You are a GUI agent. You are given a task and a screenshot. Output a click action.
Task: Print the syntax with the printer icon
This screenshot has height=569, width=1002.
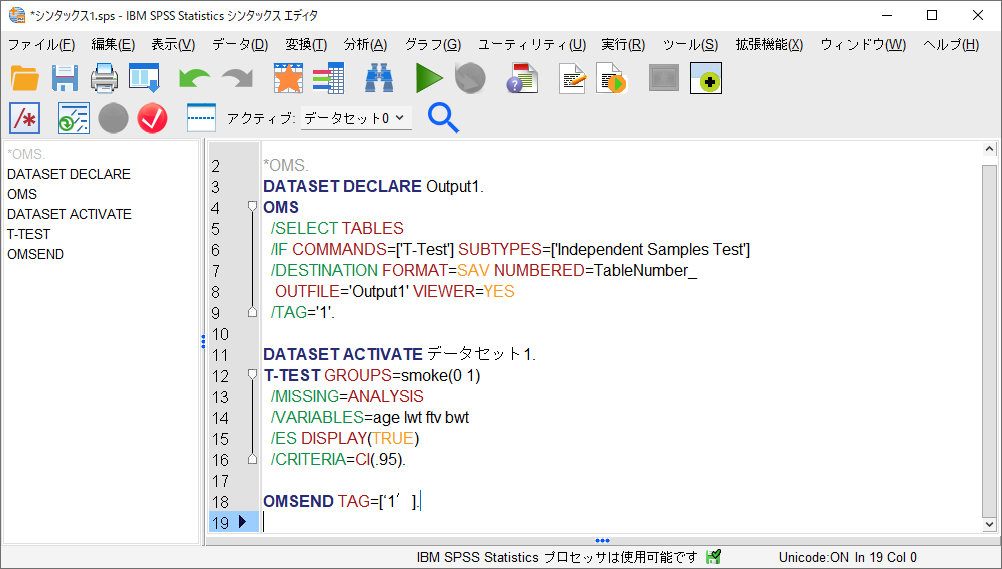click(104, 78)
